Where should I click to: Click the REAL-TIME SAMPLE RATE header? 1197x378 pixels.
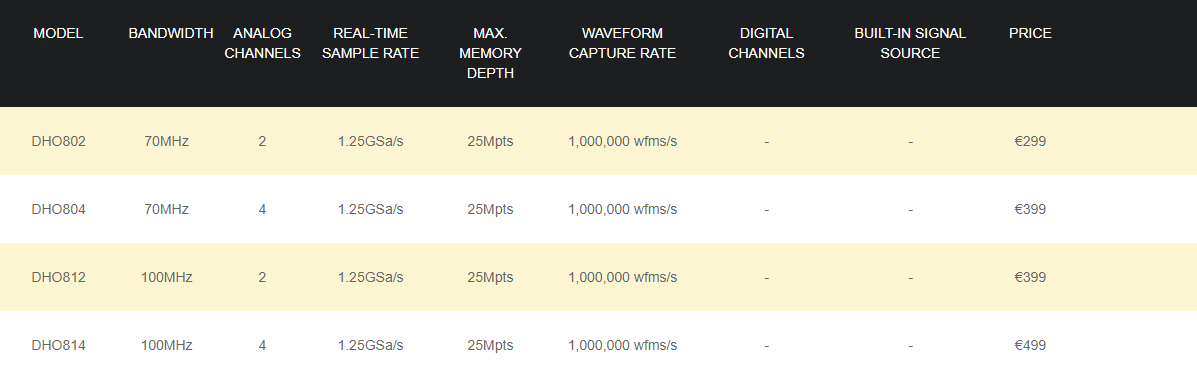(370, 44)
